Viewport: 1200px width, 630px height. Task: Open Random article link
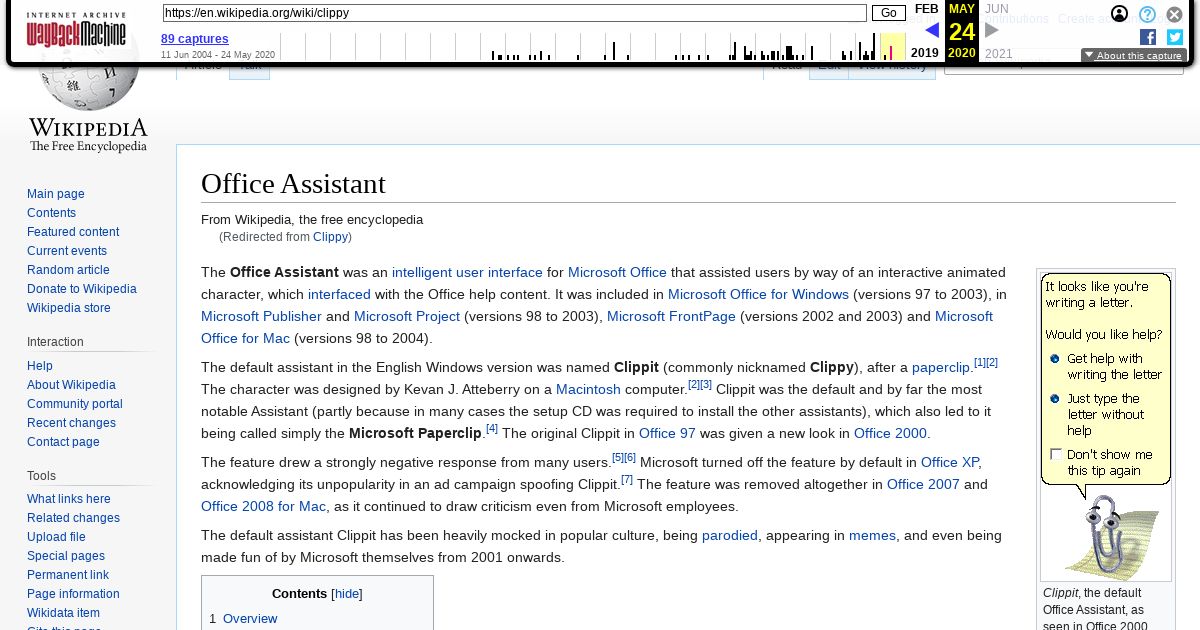68,270
